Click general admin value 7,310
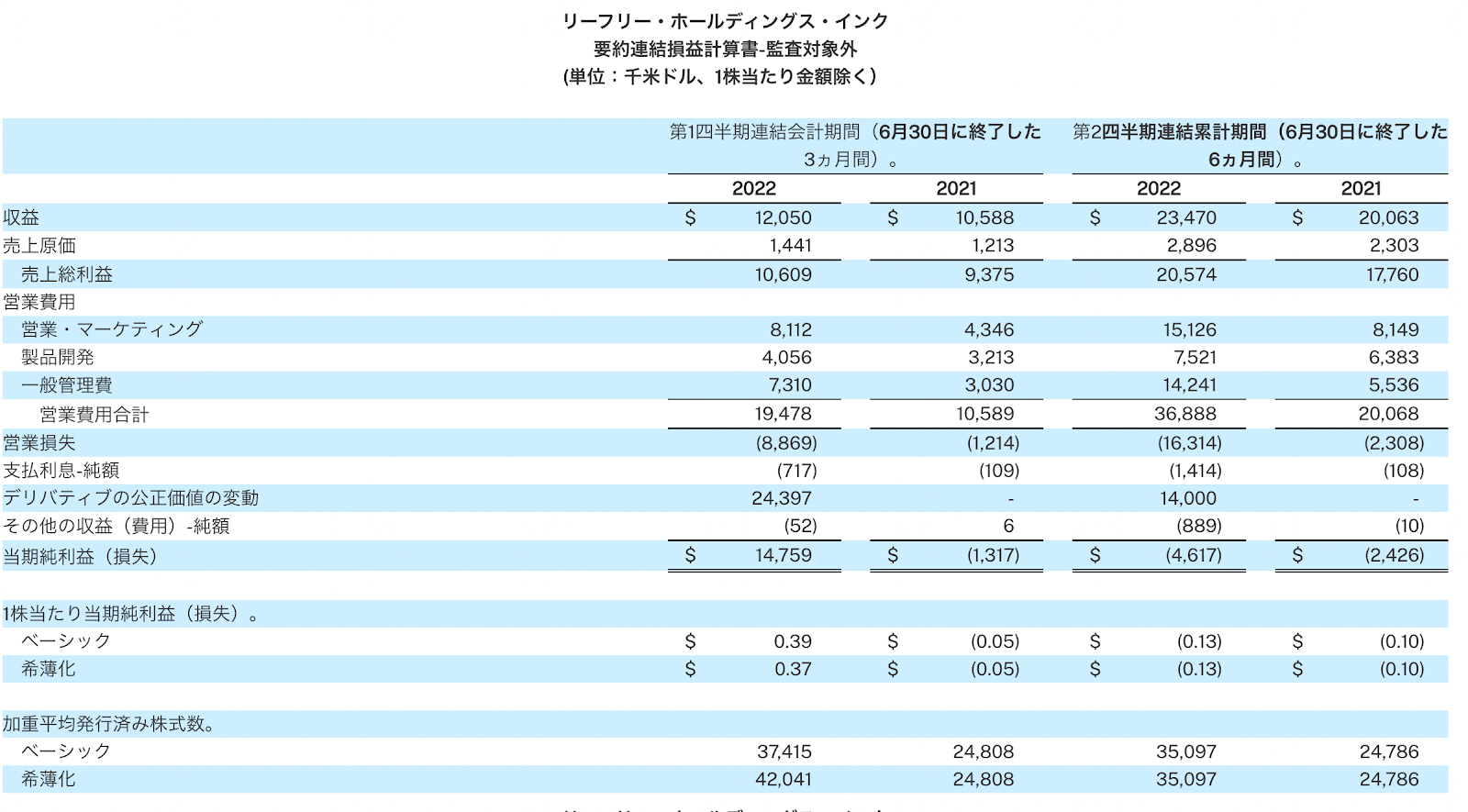 point(791,384)
